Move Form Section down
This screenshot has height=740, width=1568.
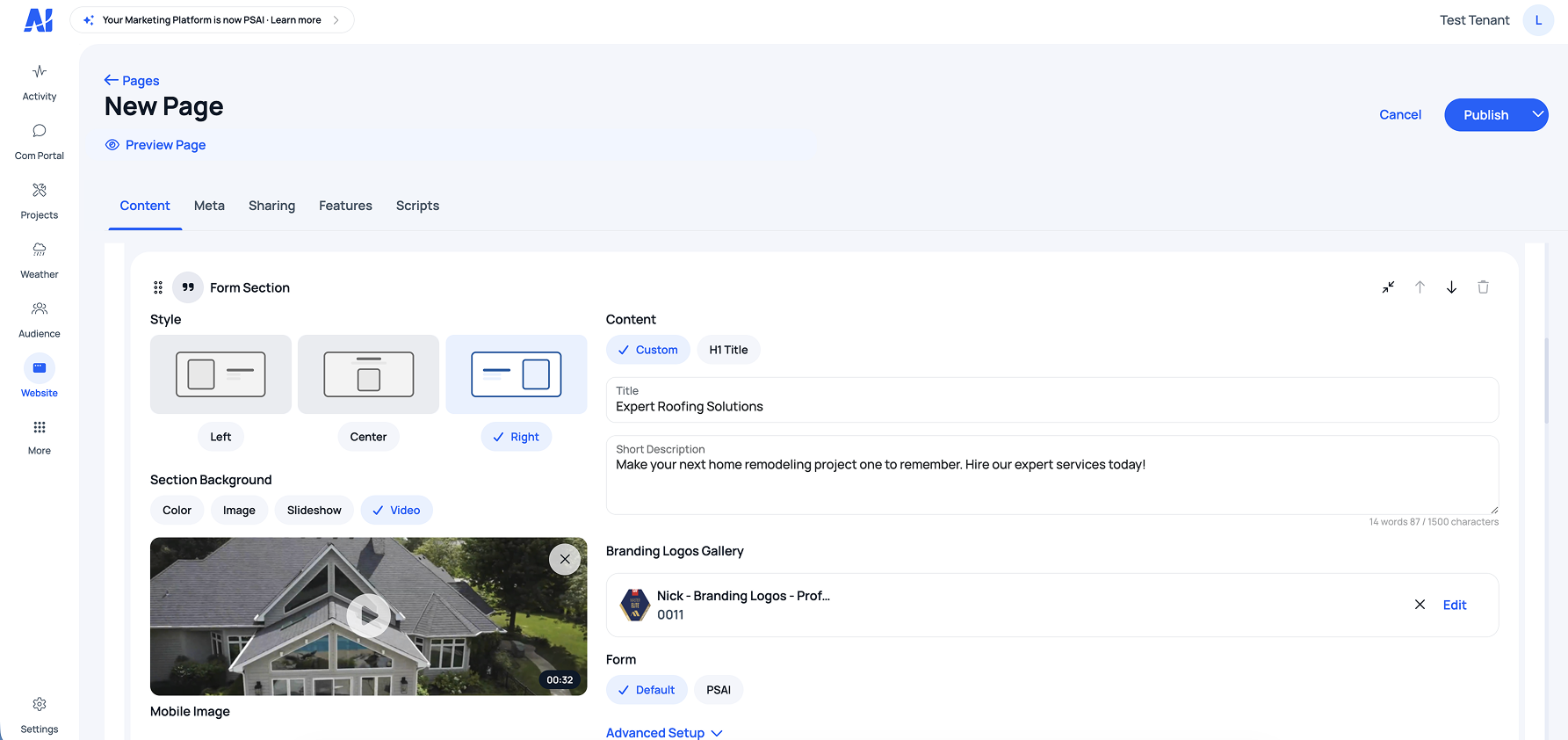click(1451, 287)
